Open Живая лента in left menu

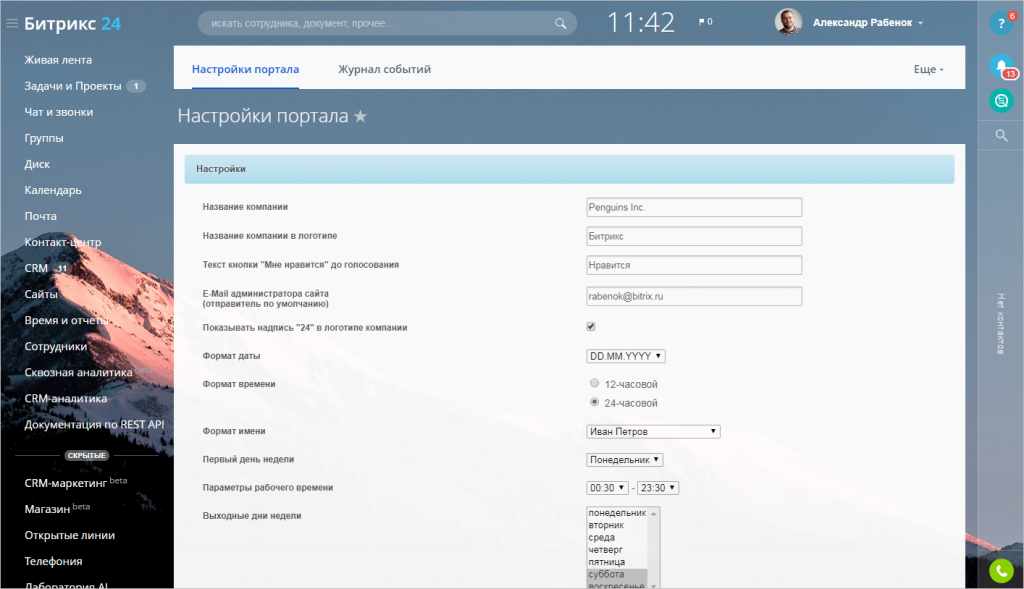coord(58,60)
